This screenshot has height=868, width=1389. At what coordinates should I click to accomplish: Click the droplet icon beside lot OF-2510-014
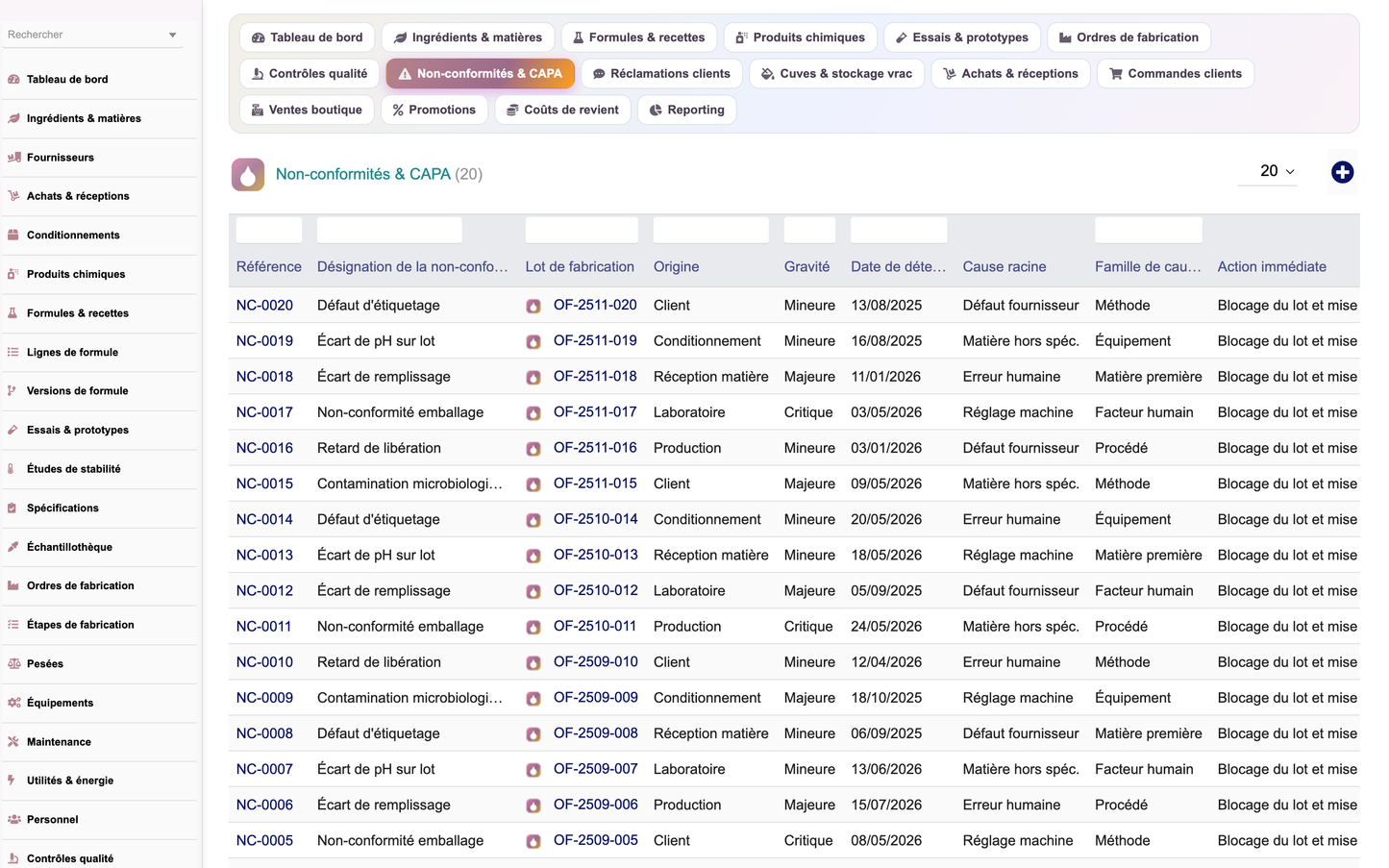coord(533,520)
